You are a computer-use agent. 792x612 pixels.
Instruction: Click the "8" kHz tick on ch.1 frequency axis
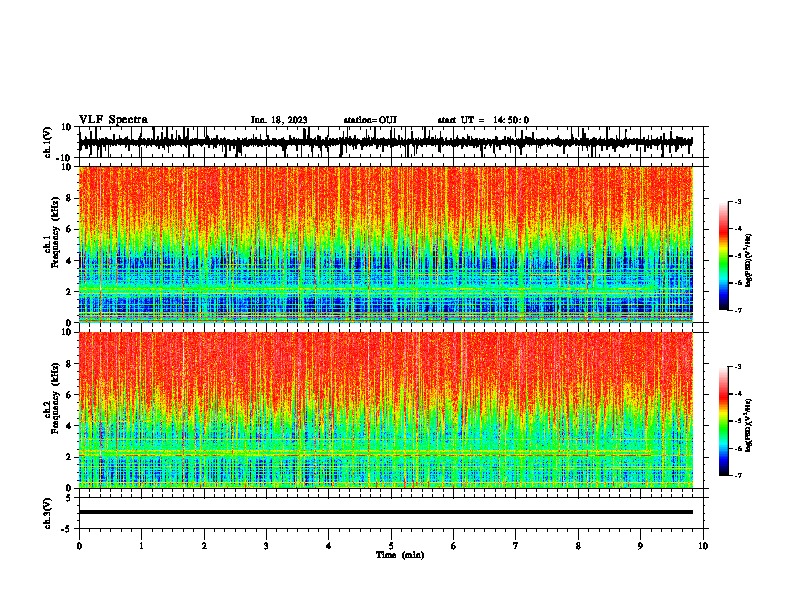pos(69,198)
